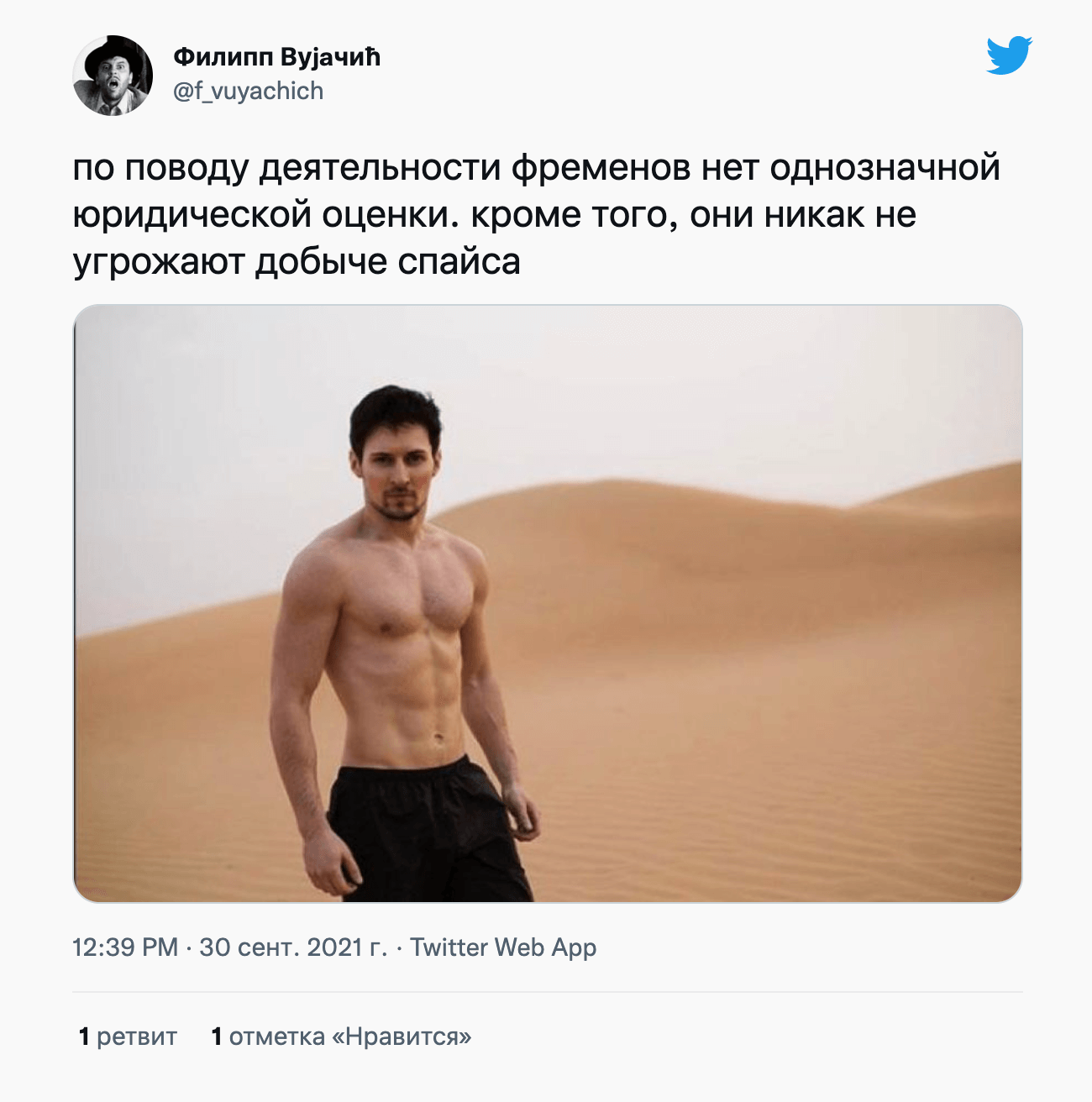Click the black shorts in the photo

(428, 827)
